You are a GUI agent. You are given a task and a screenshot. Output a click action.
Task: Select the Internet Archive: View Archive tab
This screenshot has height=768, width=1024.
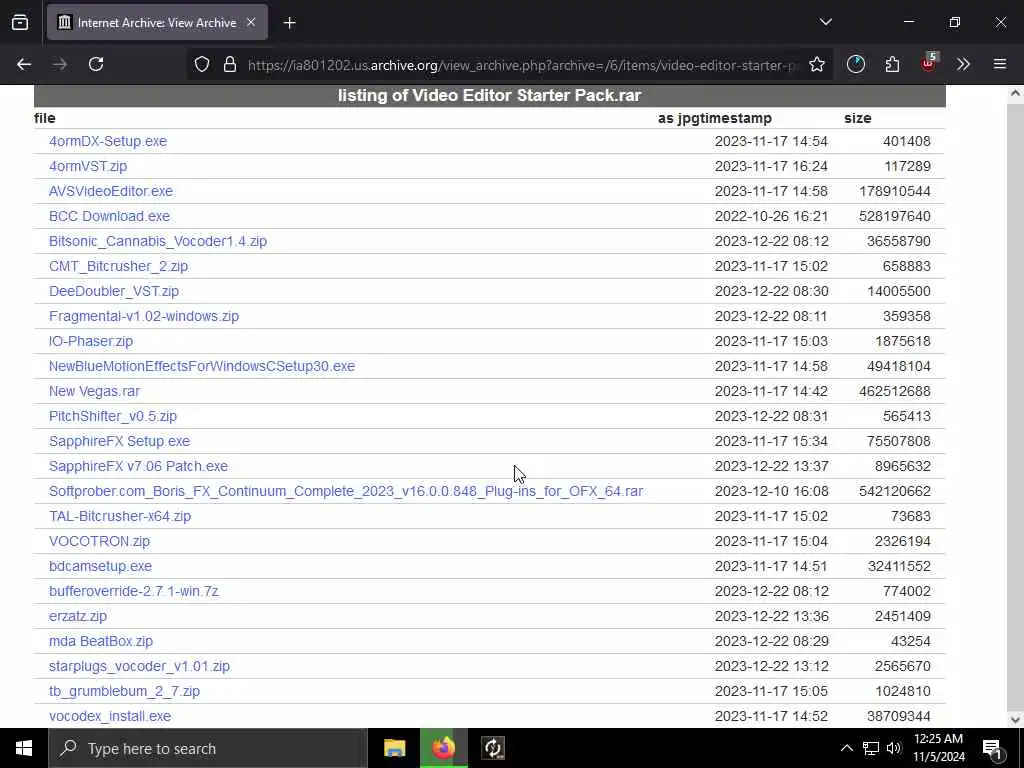point(157,22)
